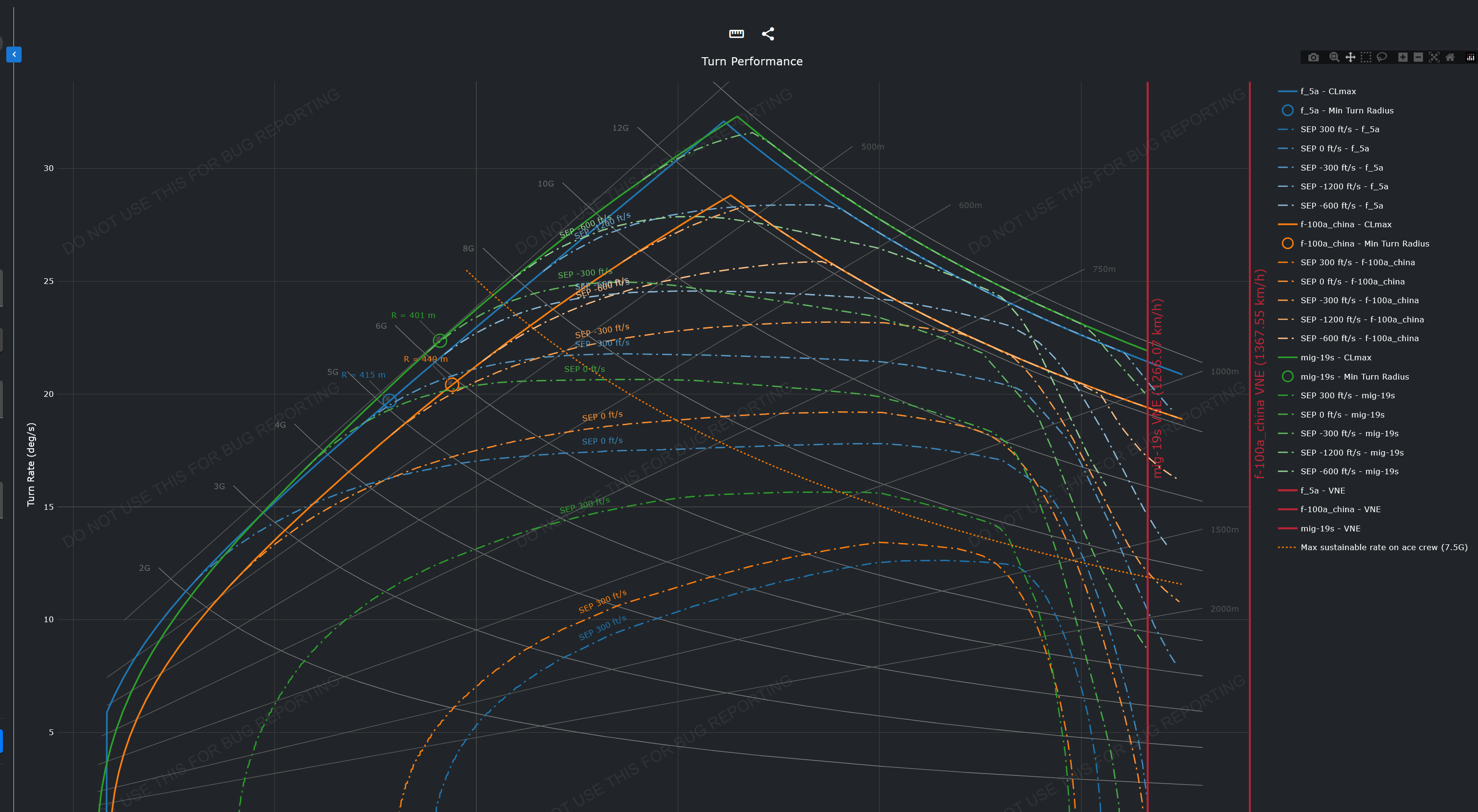This screenshot has height=812, width=1478.
Task: Choose the Box Select tool
Action: point(1366,57)
